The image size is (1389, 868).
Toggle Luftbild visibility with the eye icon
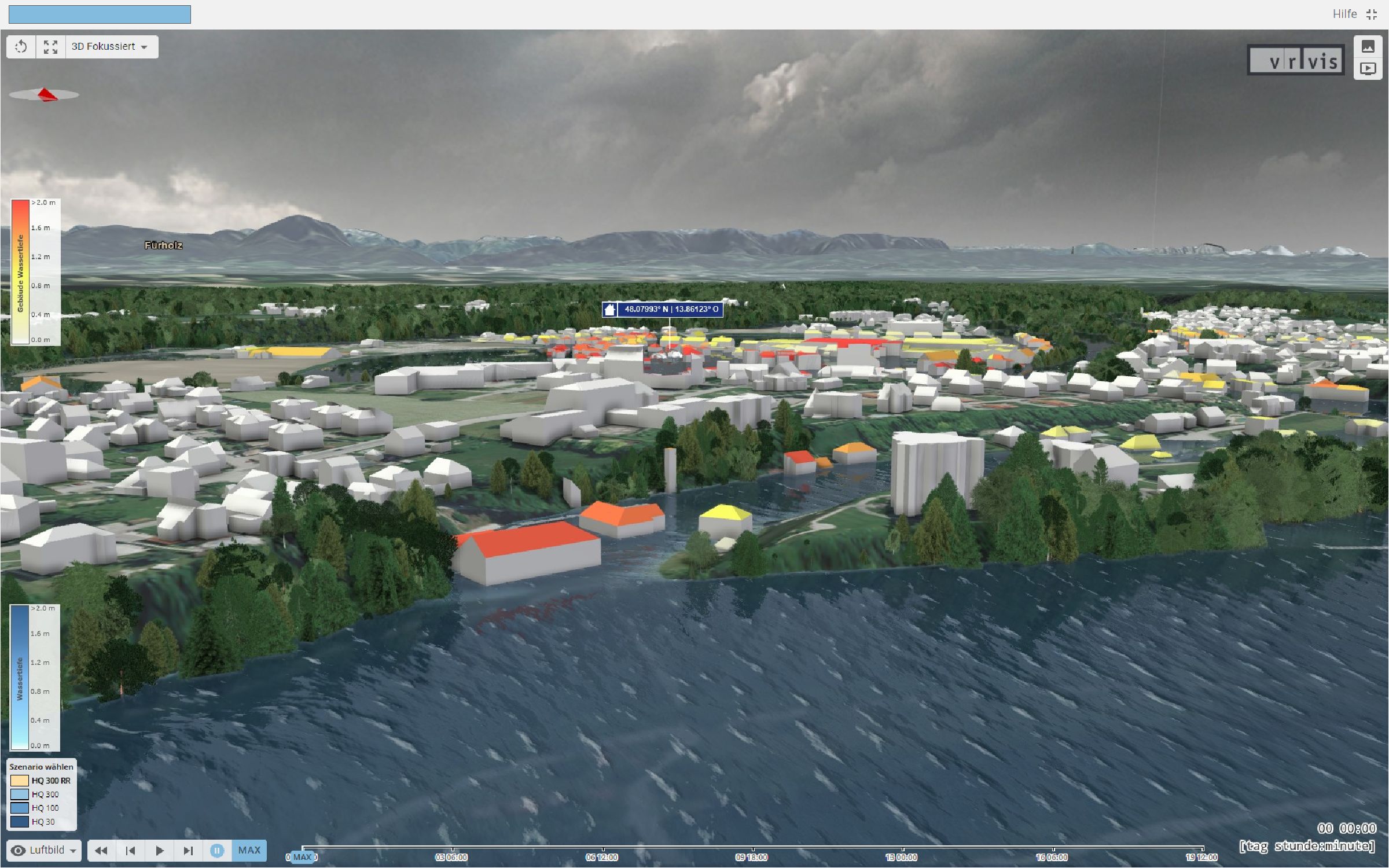click(x=19, y=851)
